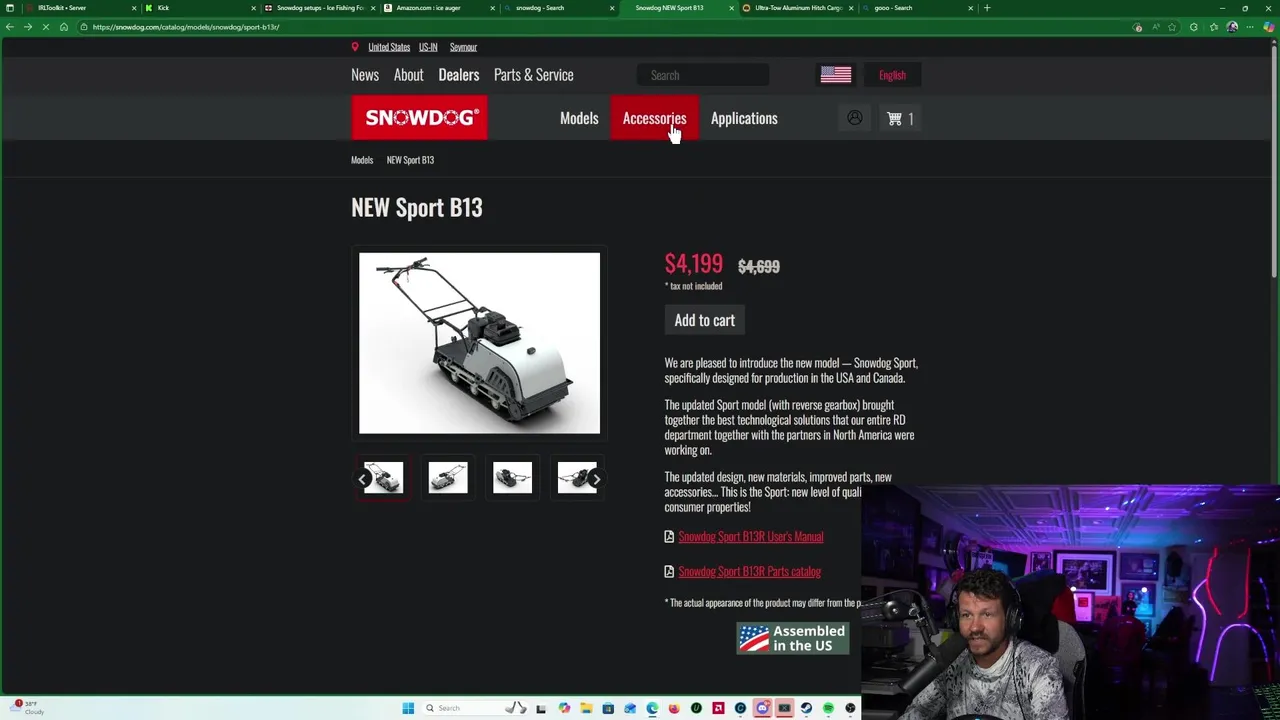
Task: Open Copilot from taskbar
Action: click(564, 708)
